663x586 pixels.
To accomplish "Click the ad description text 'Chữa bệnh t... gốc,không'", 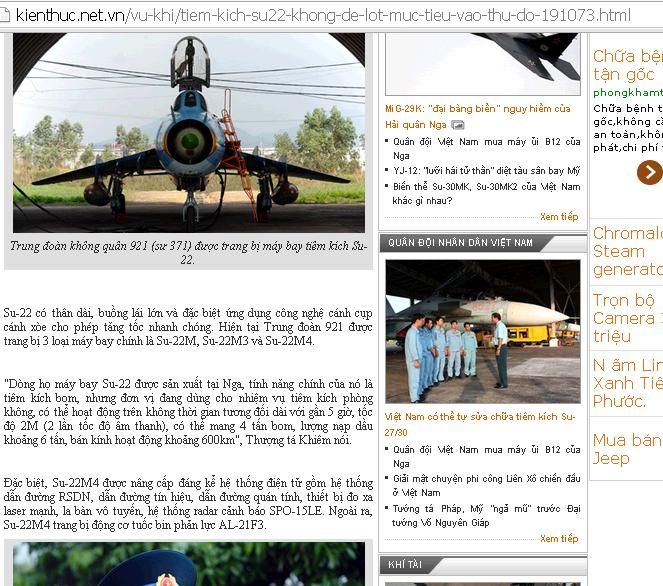I will pyautogui.click(x=627, y=128).
